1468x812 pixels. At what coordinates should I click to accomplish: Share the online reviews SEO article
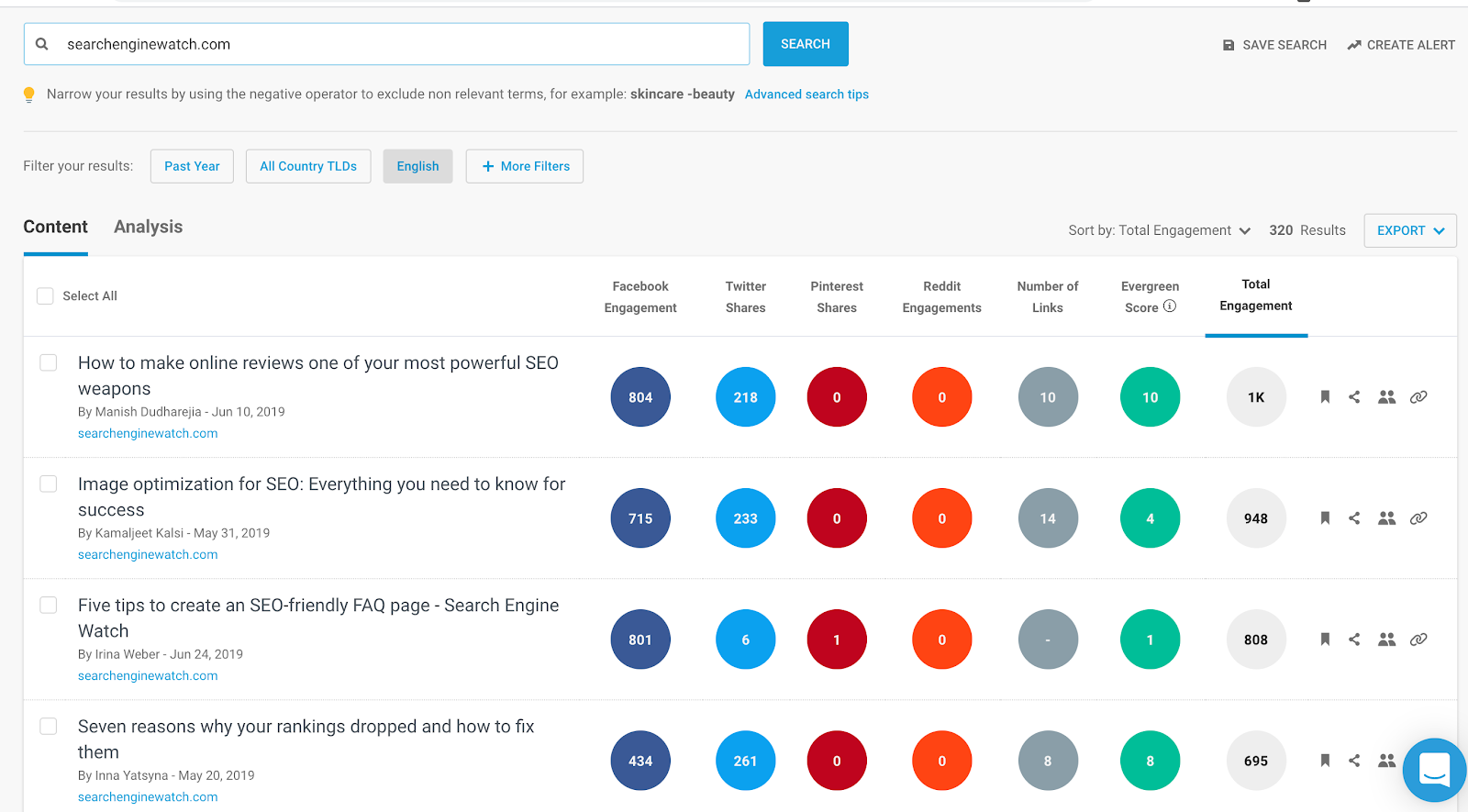(x=1354, y=397)
